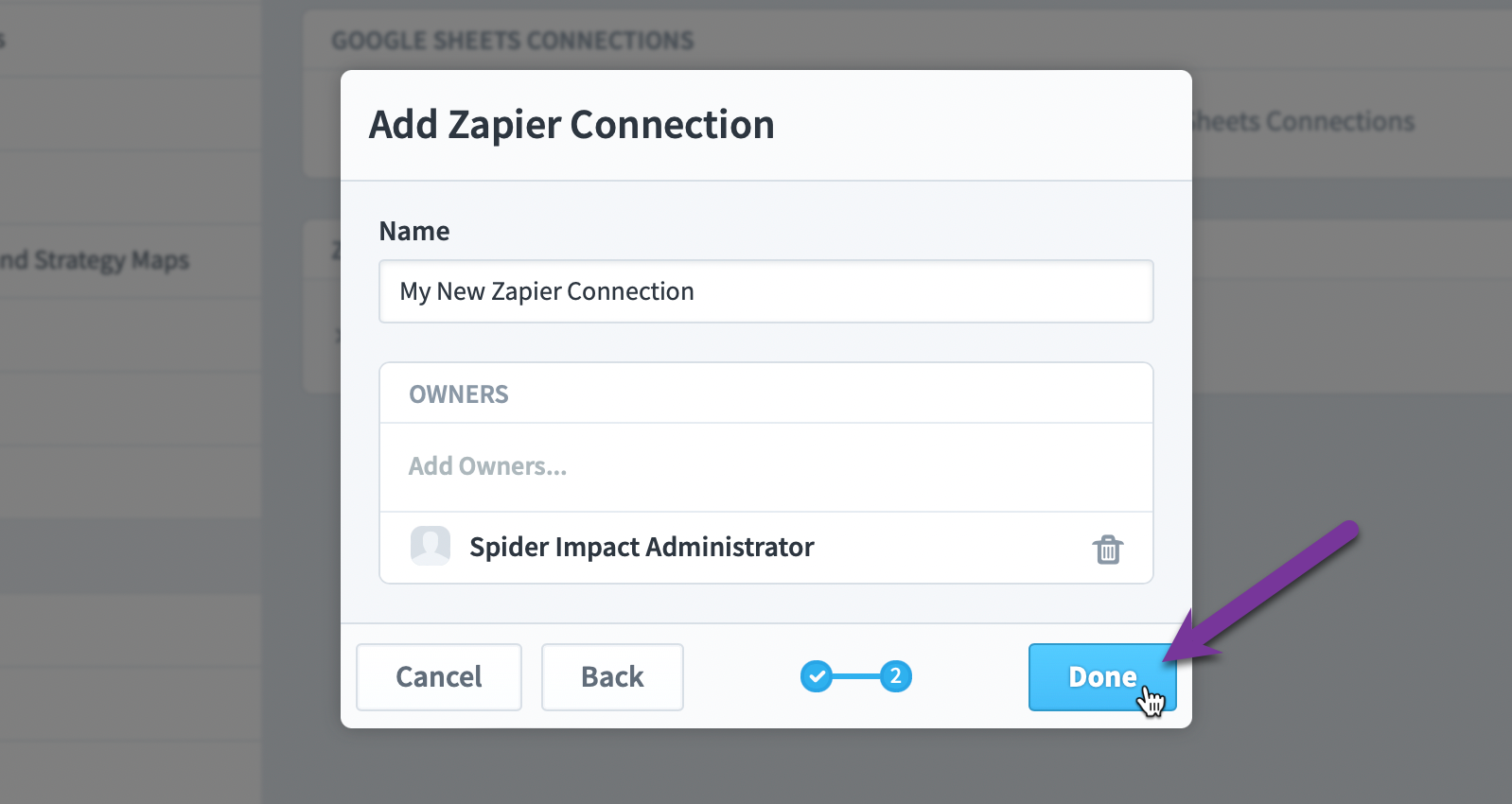This screenshot has width=1512, height=804.
Task: Click into the Add Owners field
Action: 766,466
